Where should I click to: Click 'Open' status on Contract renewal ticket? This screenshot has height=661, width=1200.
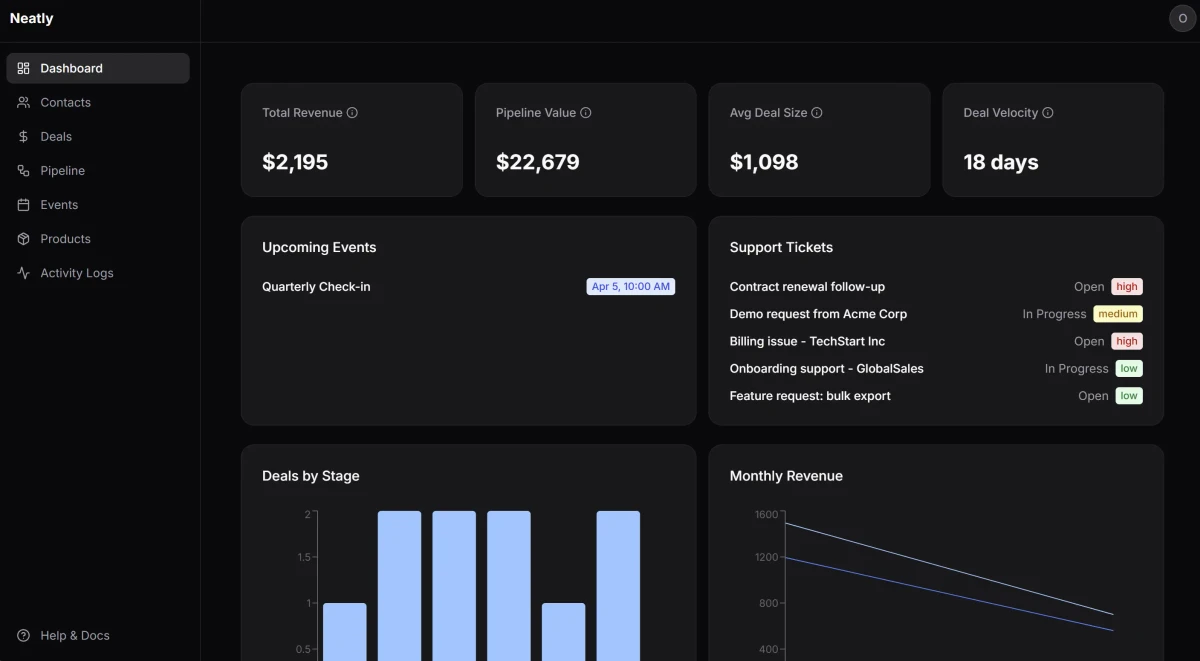[x=1089, y=287]
